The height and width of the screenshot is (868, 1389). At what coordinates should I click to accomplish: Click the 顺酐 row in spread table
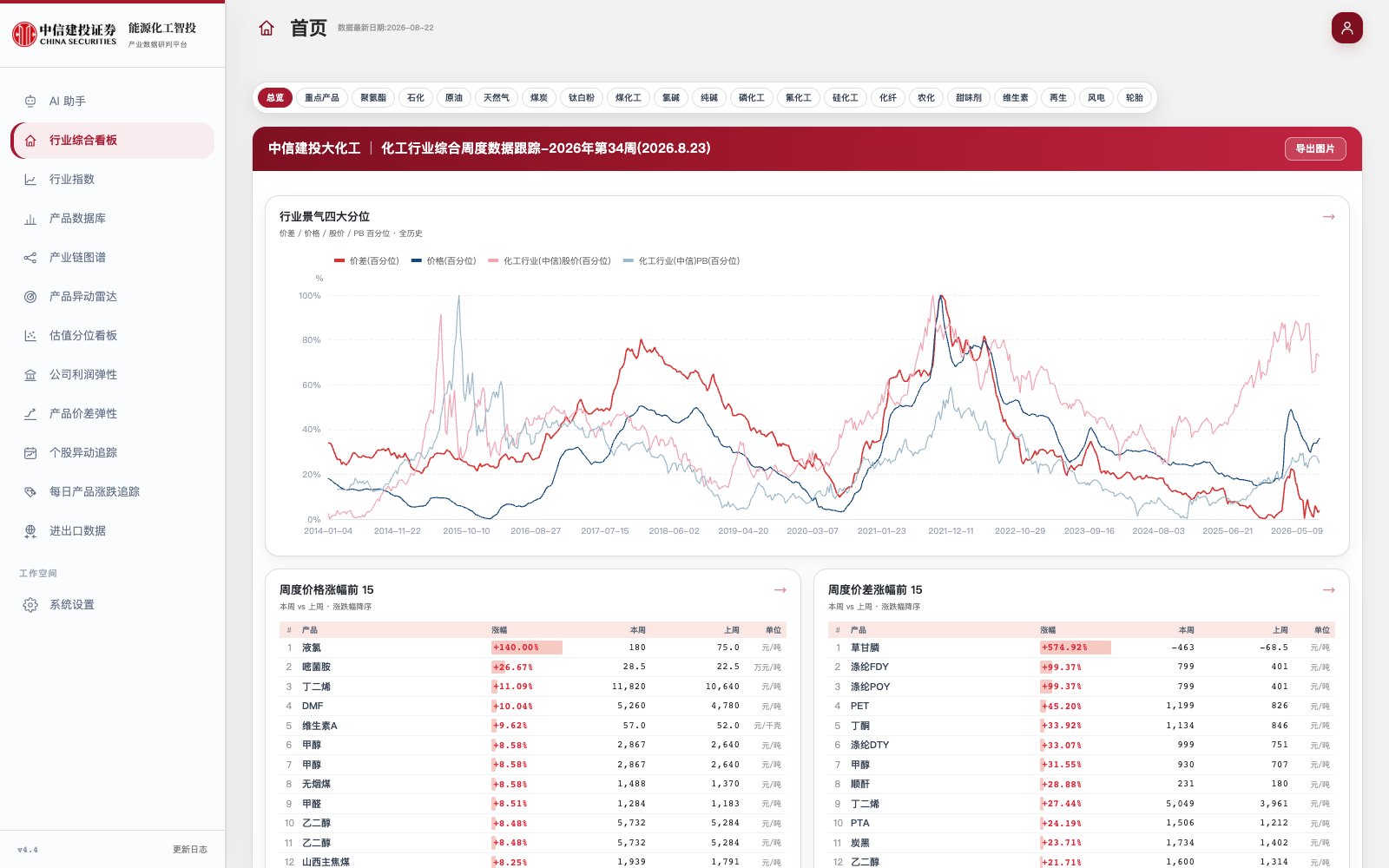1082,784
